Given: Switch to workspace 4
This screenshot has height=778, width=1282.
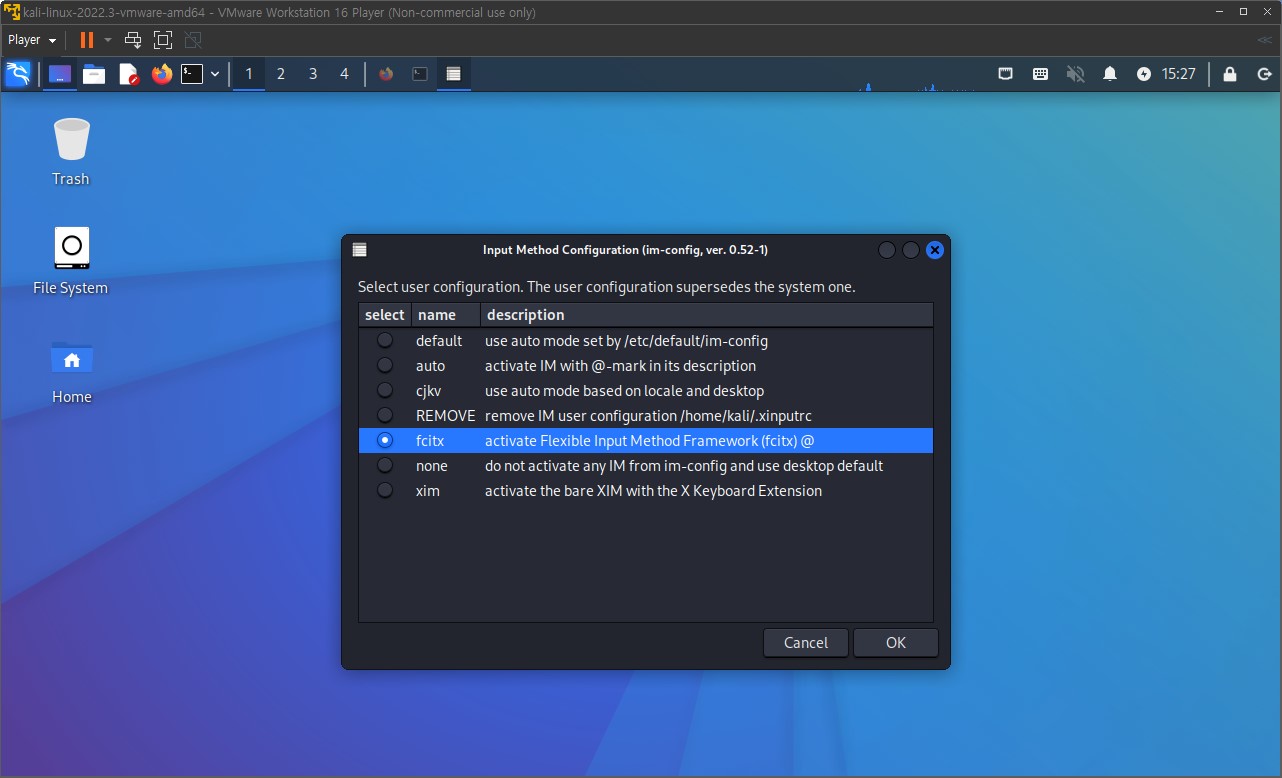Looking at the screenshot, I should coord(345,74).
